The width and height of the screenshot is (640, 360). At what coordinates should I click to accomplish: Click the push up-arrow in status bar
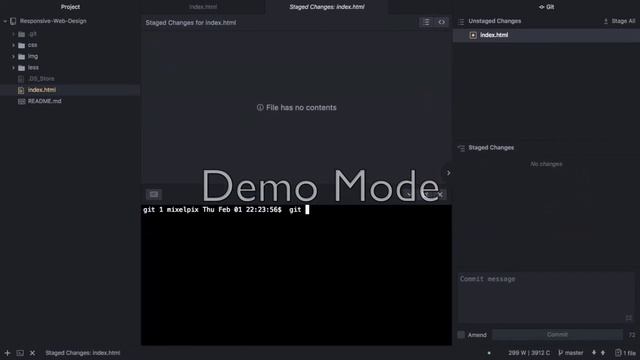click(603, 353)
